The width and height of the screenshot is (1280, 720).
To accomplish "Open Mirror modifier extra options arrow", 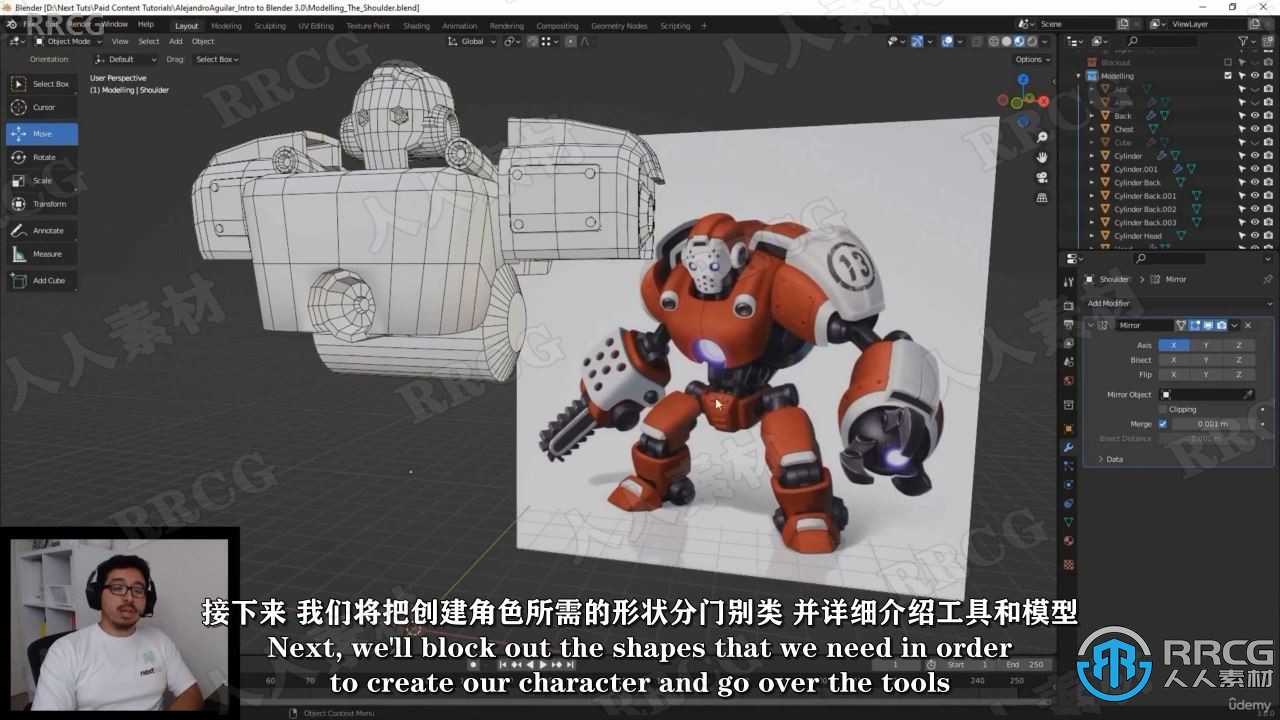I will coord(1235,325).
